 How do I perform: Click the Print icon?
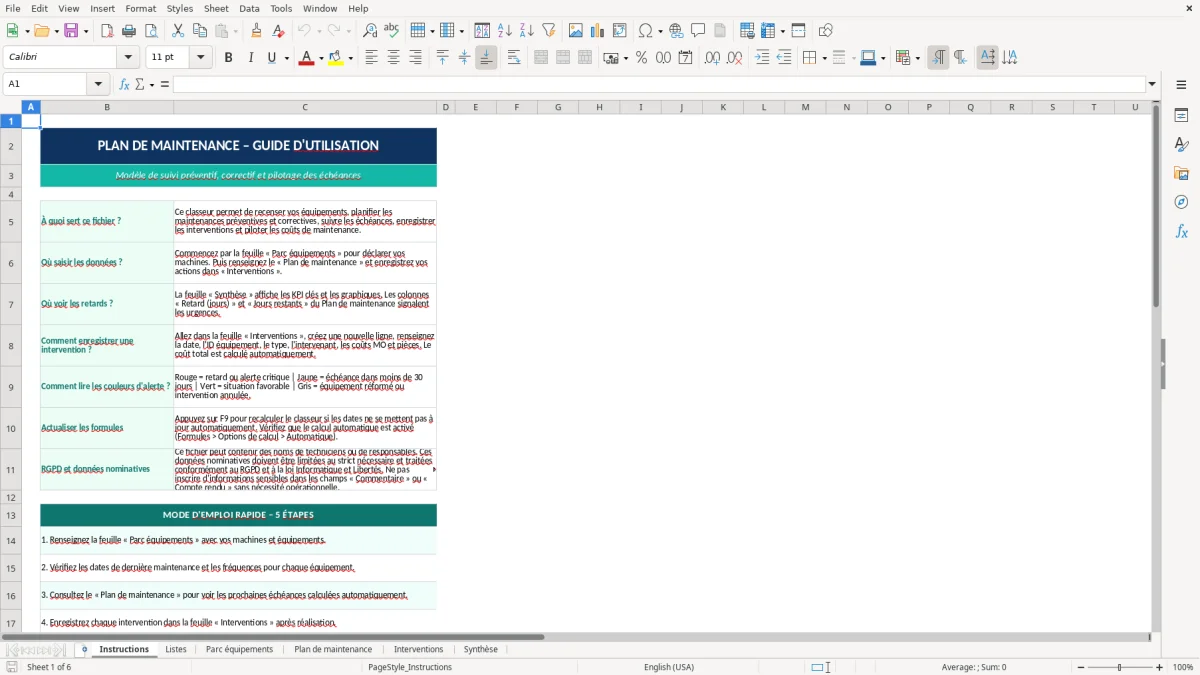129,31
